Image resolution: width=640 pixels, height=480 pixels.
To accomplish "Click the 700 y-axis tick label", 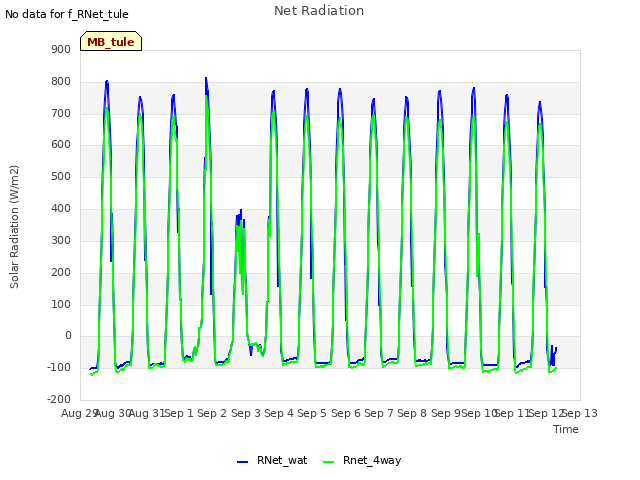I will (x=61, y=113).
